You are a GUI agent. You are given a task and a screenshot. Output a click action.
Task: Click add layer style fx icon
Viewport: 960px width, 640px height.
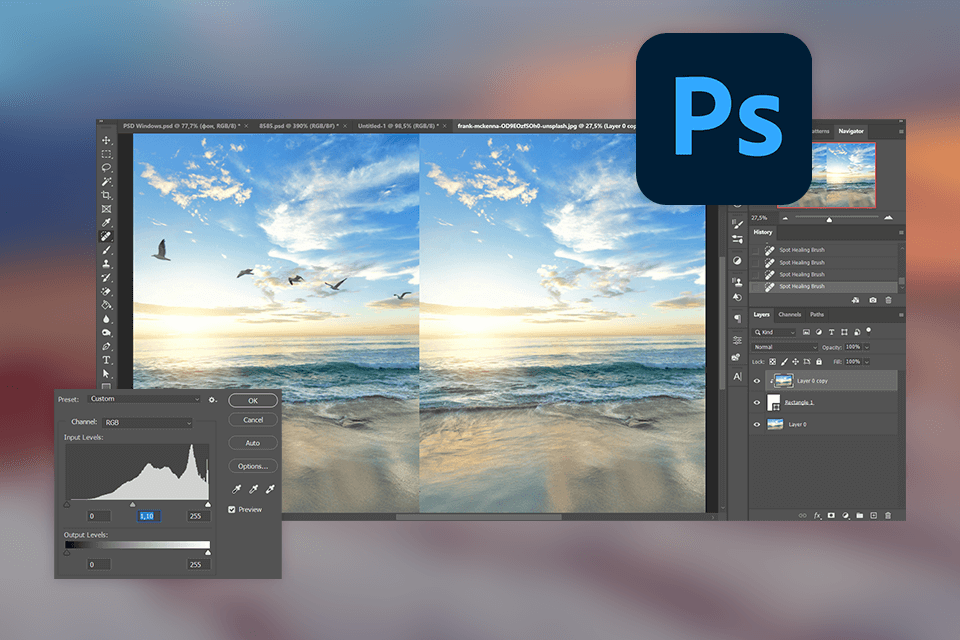tap(817, 516)
